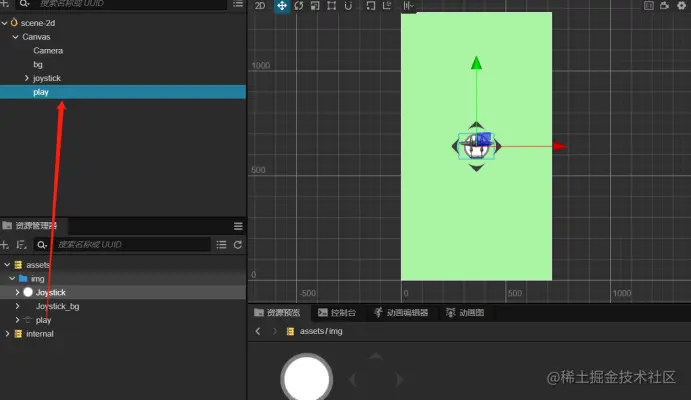Select the joystick node in hierarchy

click(47, 78)
